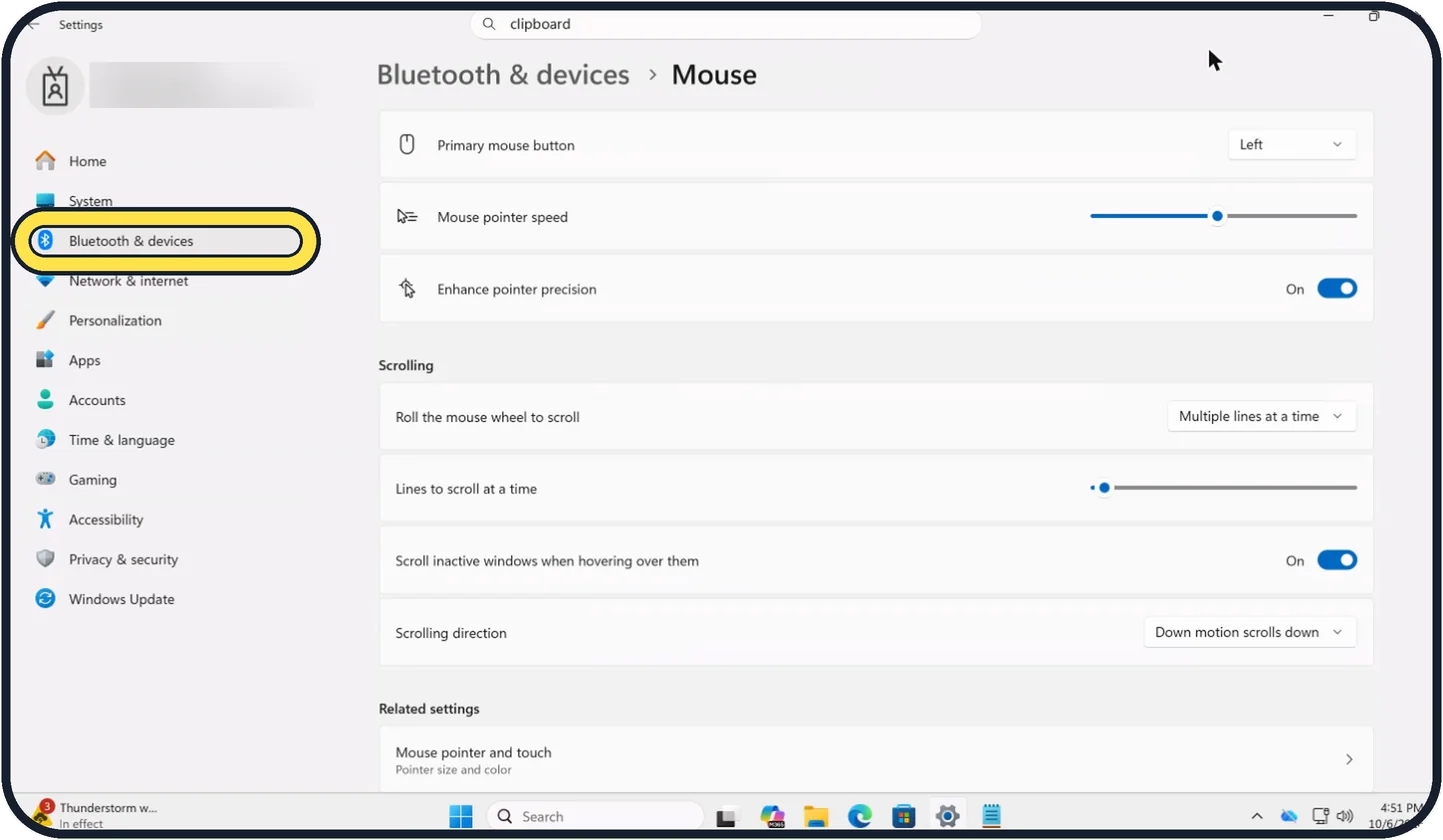Screen dimensions: 1443x840
Task: Turn off Enhance pointer precision switch
Action: coord(1336,289)
